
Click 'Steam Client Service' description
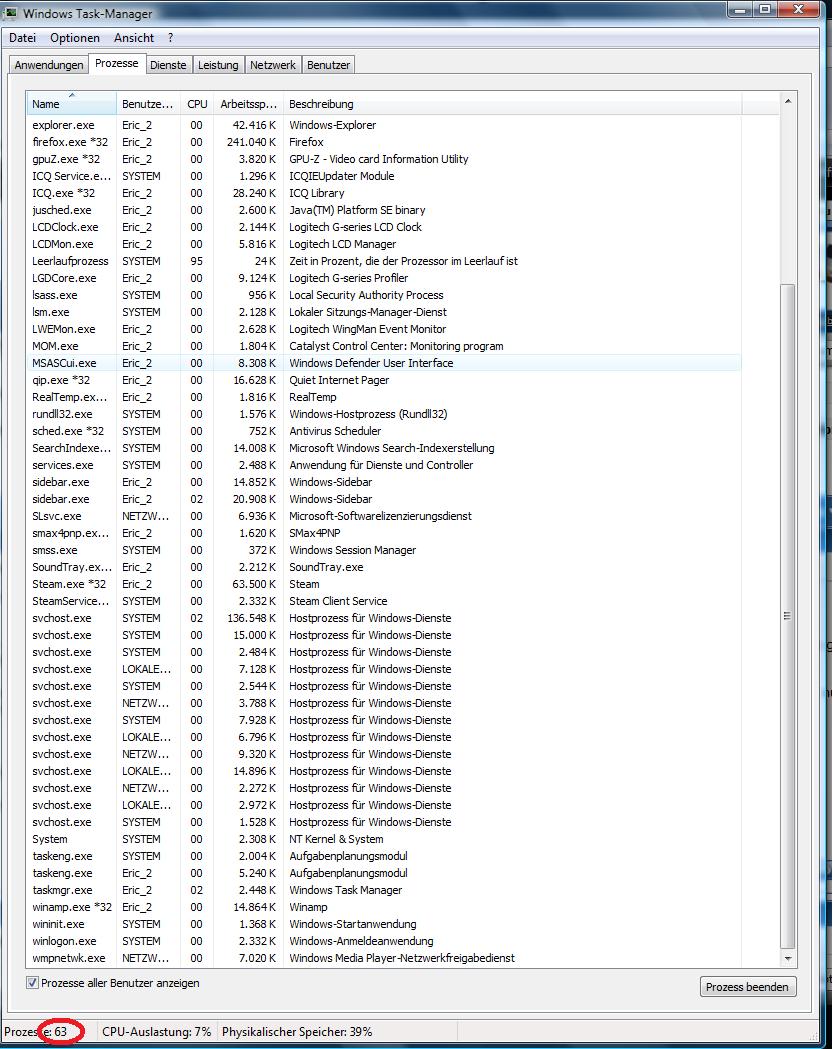(338, 601)
